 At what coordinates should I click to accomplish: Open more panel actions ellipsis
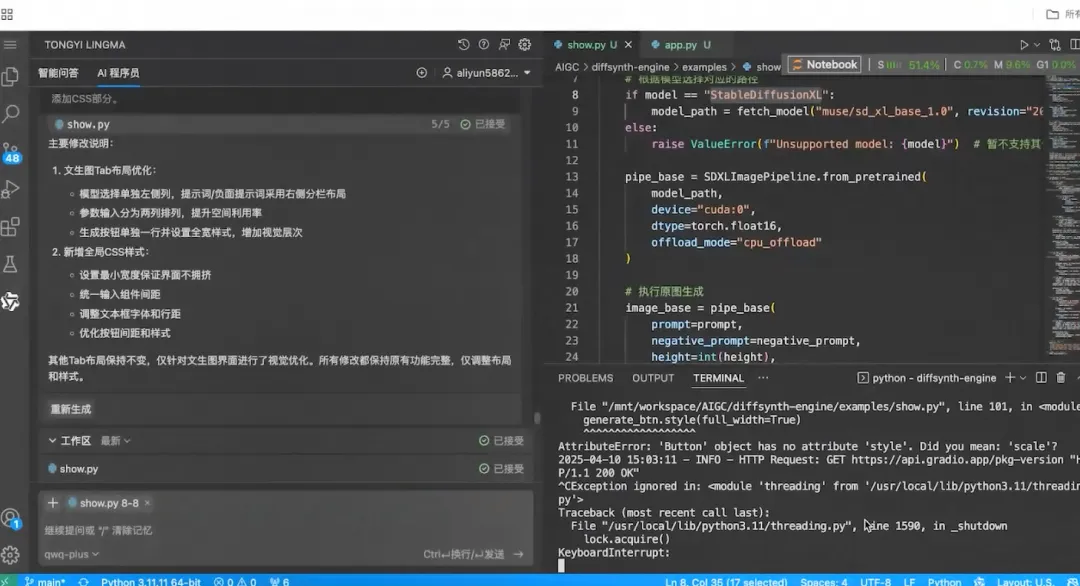click(x=762, y=377)
